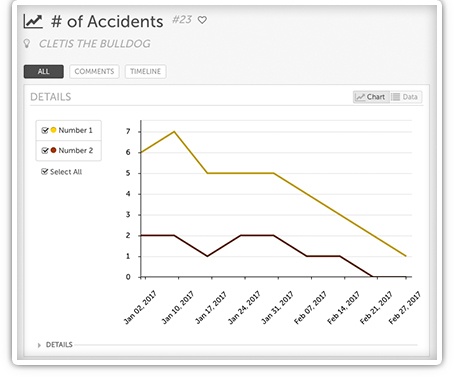Switch to Data view
The image size is (454, 377).
406,97
